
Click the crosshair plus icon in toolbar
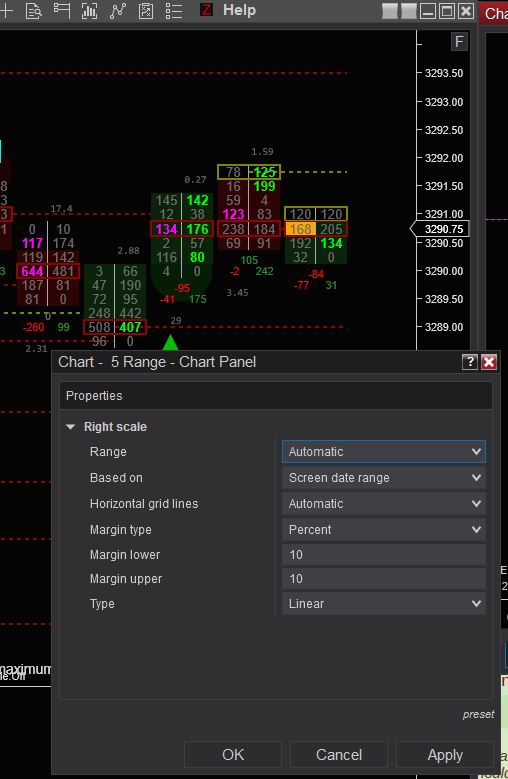click(x=6, y=10)
